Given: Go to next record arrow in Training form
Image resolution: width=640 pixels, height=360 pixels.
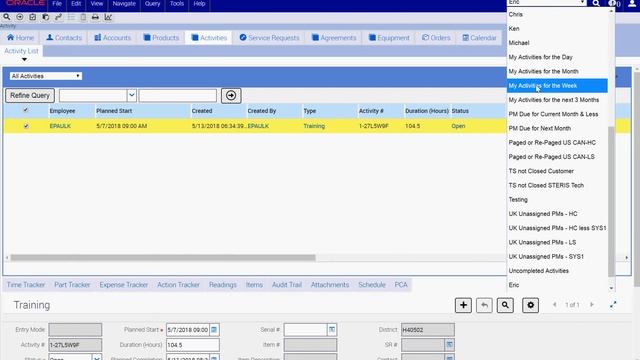Looking at the screenshot, I should 592,304.
